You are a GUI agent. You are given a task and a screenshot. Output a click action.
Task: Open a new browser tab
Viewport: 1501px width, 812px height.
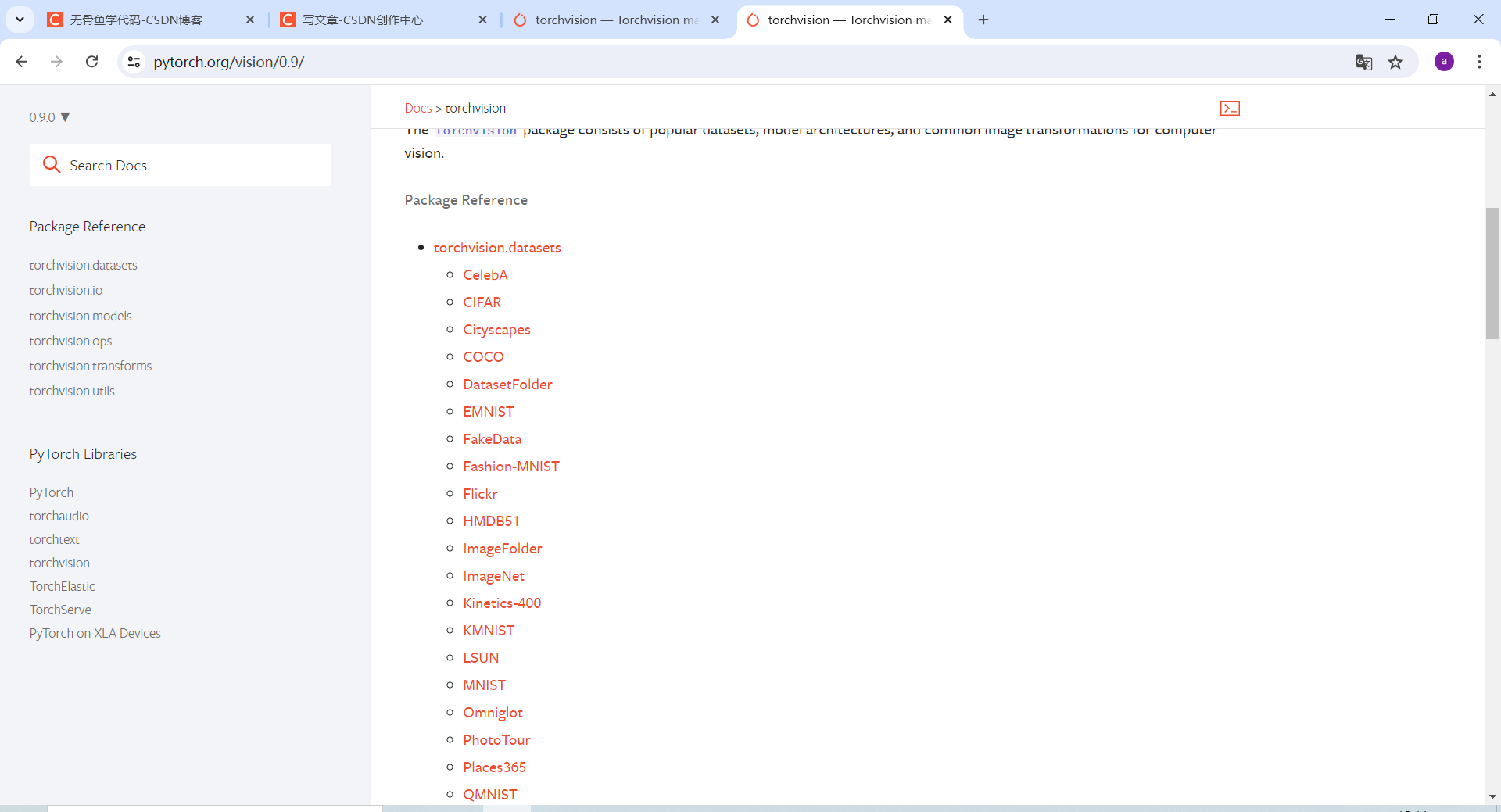[x=983, y=20]
